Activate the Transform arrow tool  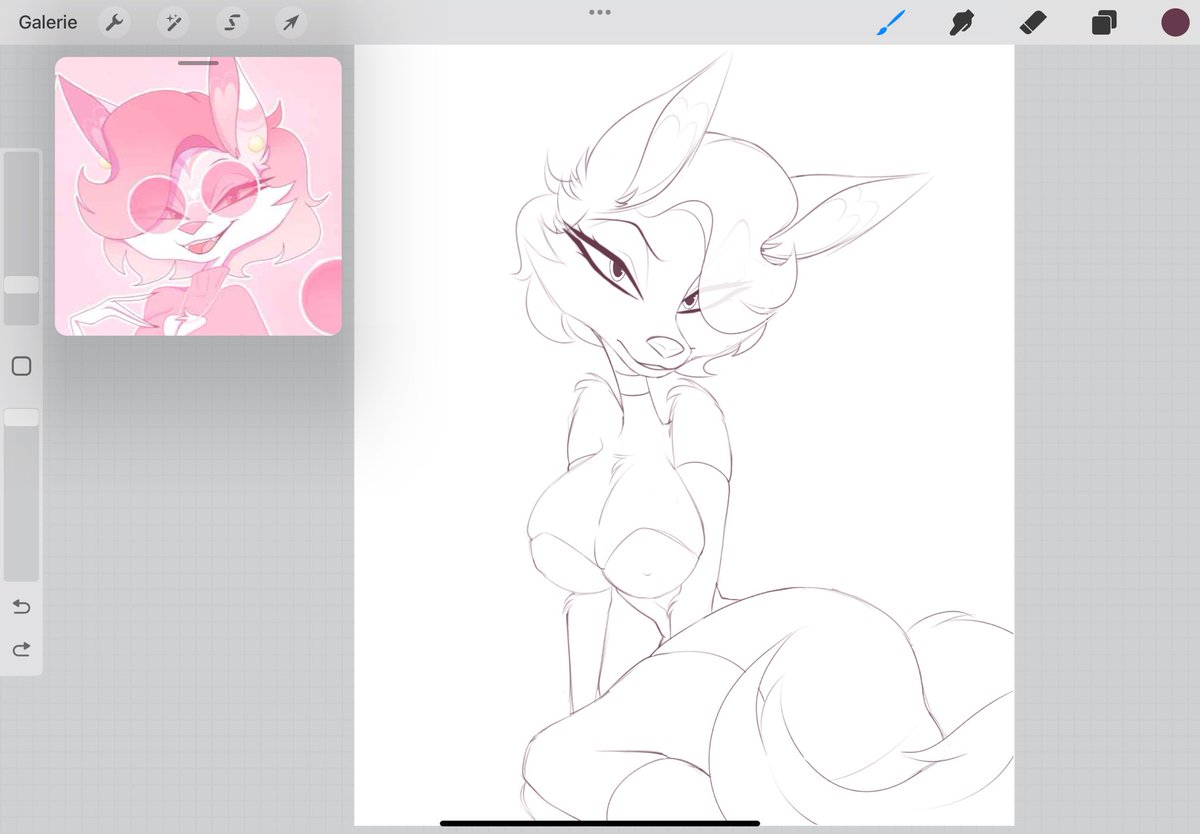coord(290,22)
